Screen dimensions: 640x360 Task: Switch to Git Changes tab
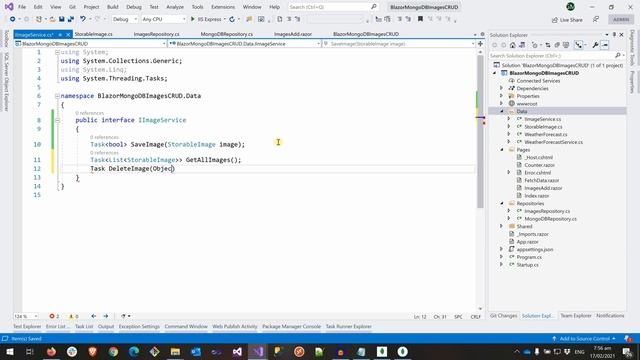pos(503,316)
